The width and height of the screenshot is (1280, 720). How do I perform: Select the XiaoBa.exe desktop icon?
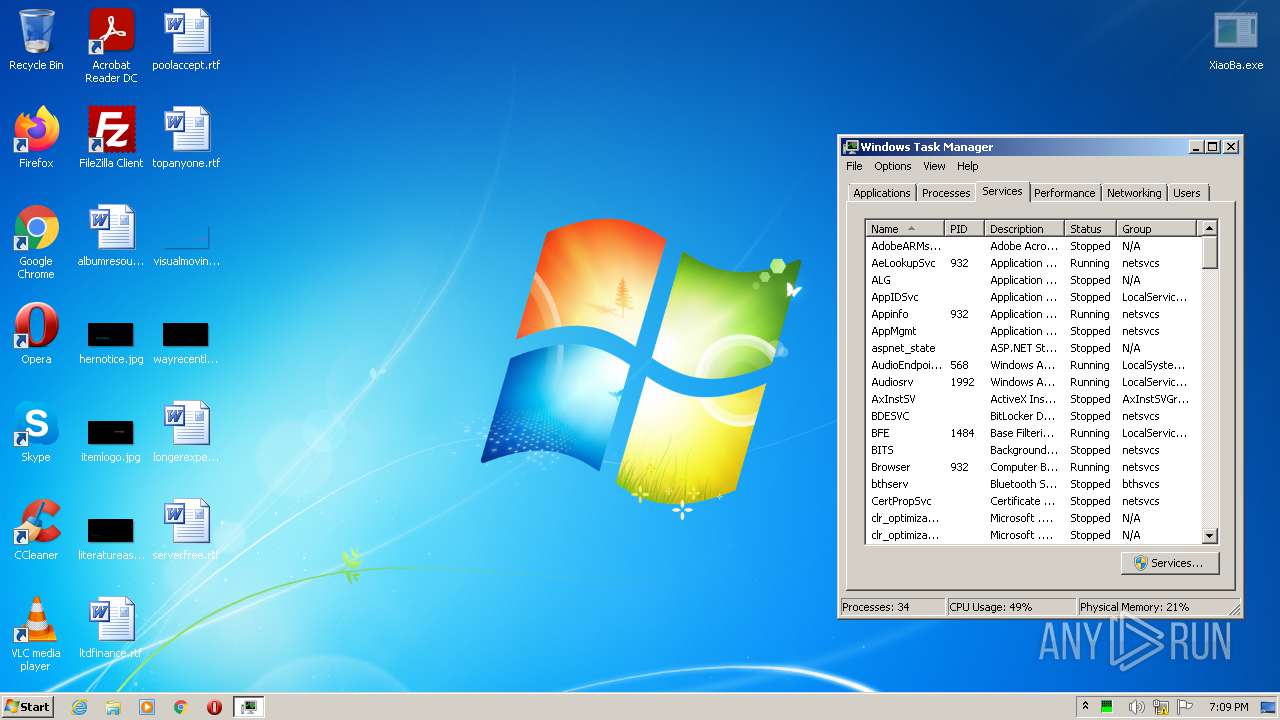1236,40
